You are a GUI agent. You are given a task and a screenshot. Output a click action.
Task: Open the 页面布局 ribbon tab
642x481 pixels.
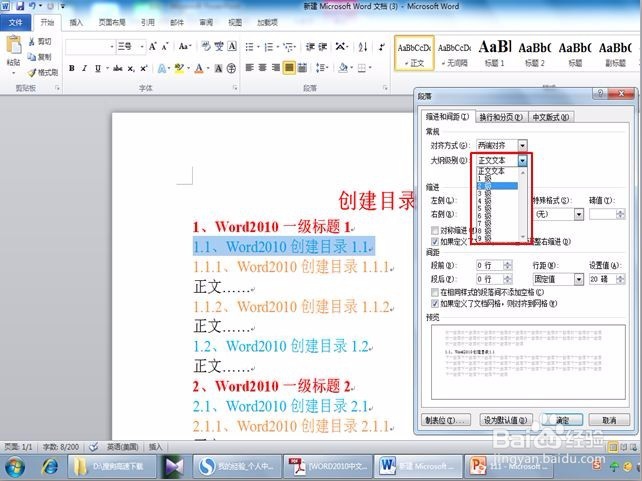tap(112, 23)
